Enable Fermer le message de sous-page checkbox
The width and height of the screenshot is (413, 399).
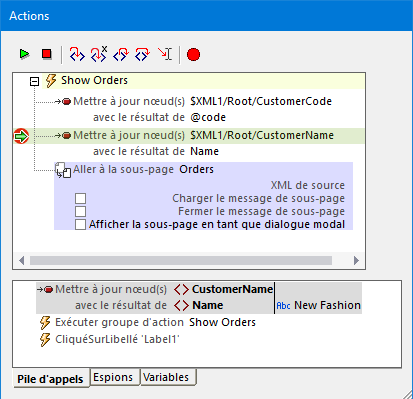coord(80,211)
